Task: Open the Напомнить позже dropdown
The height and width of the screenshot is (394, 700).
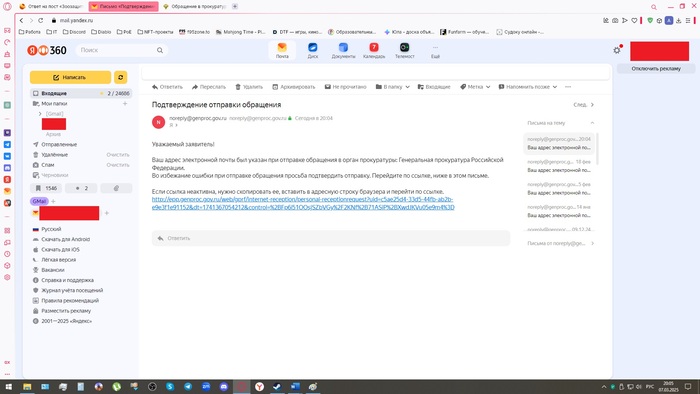Action: point(528,87)
